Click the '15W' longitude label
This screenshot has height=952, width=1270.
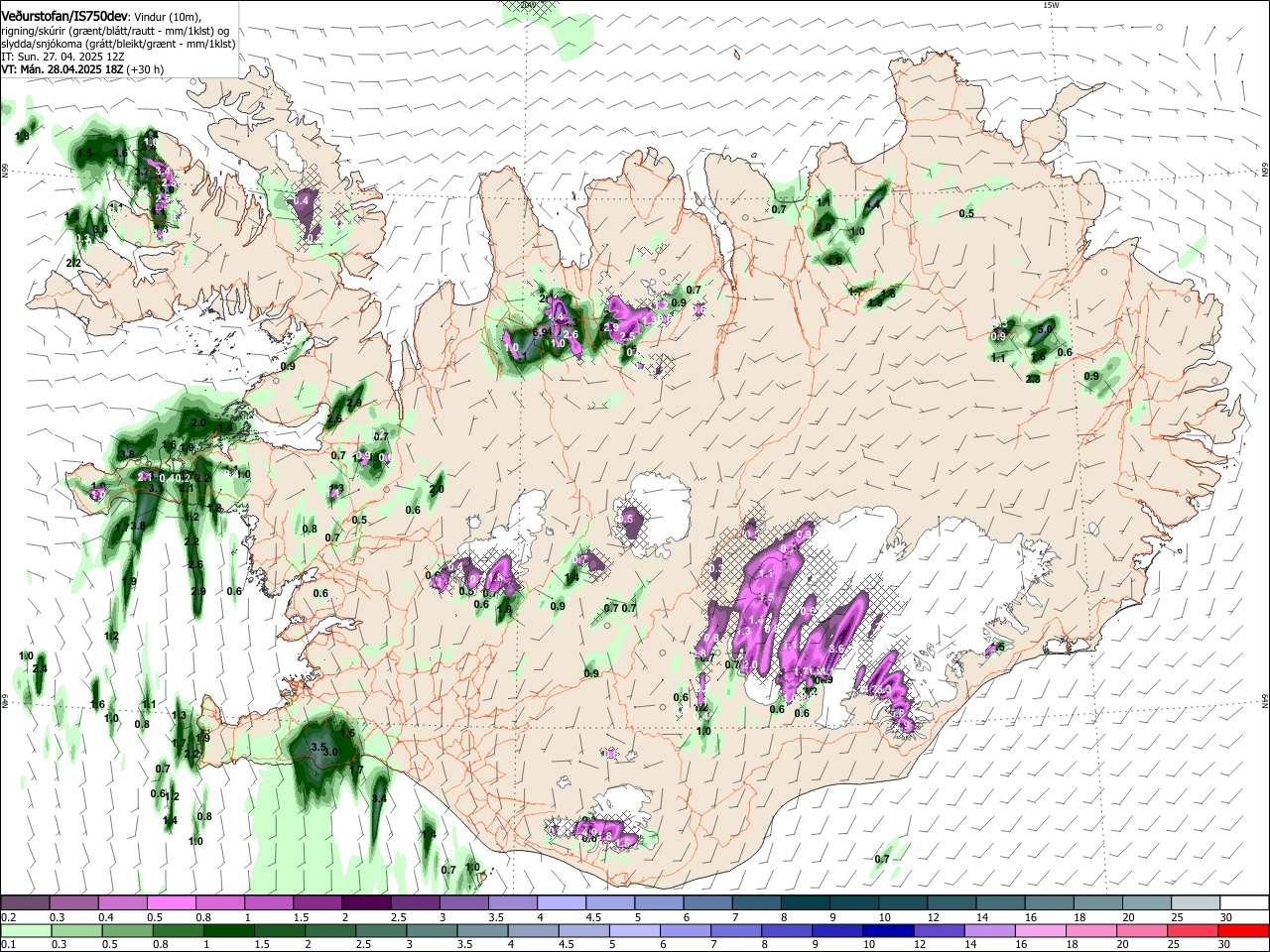[x=1051, y=5]
